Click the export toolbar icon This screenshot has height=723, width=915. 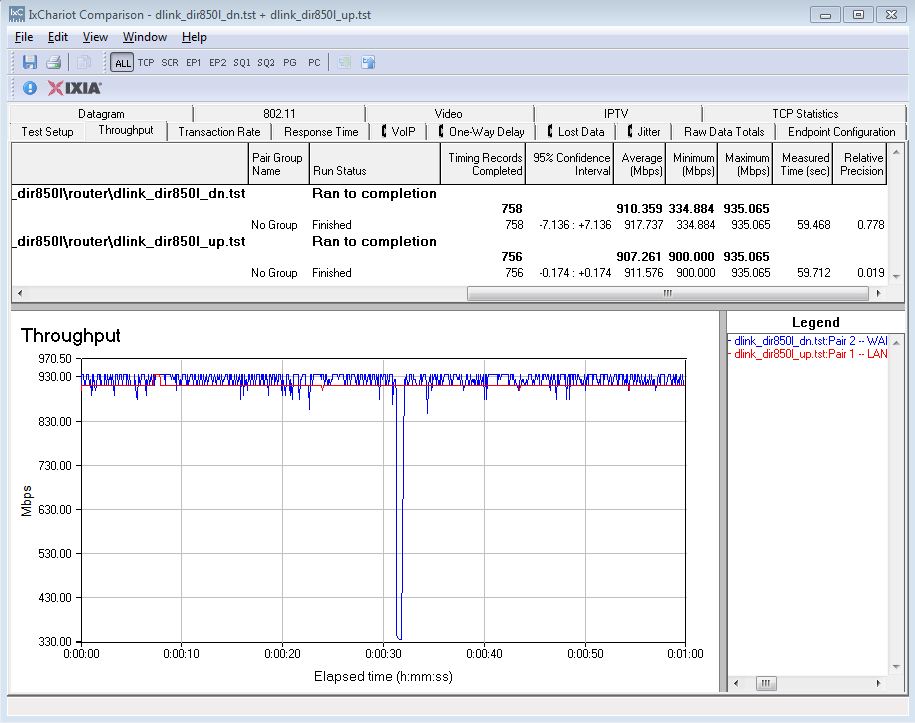pyautogui.click(x=368, y=62)
